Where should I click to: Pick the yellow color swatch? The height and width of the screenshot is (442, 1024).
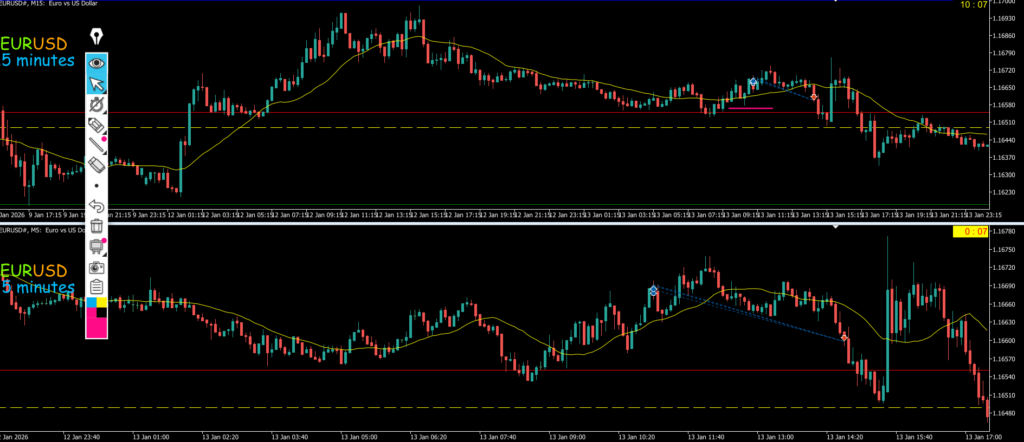coord(103,302)
